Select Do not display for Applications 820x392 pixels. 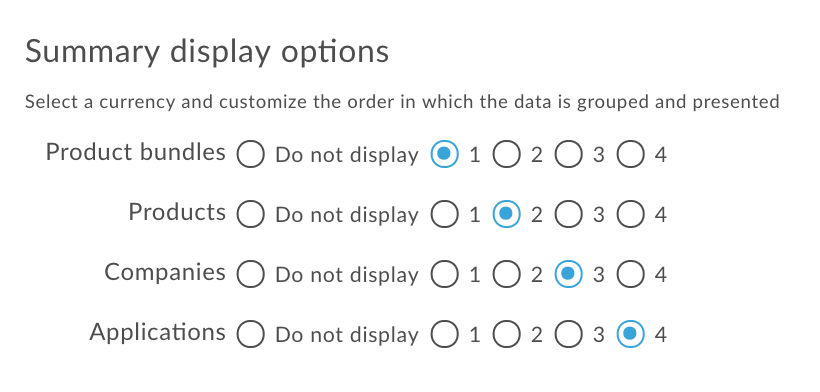250,334
